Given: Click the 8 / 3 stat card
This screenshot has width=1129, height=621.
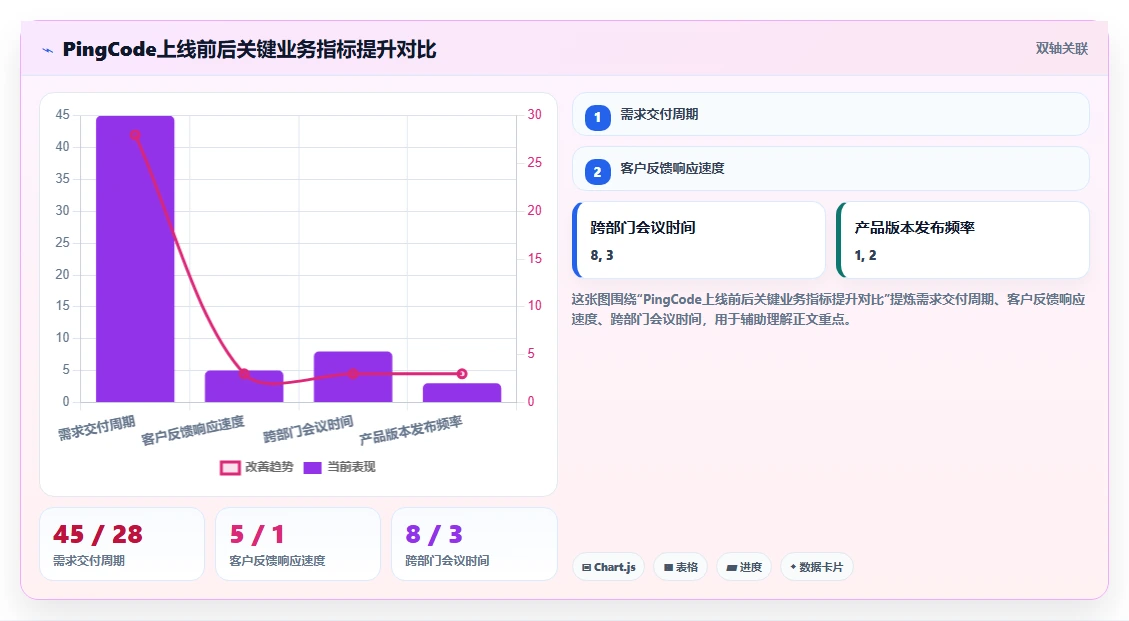Looking at the screenshot, I should (474, 544).
